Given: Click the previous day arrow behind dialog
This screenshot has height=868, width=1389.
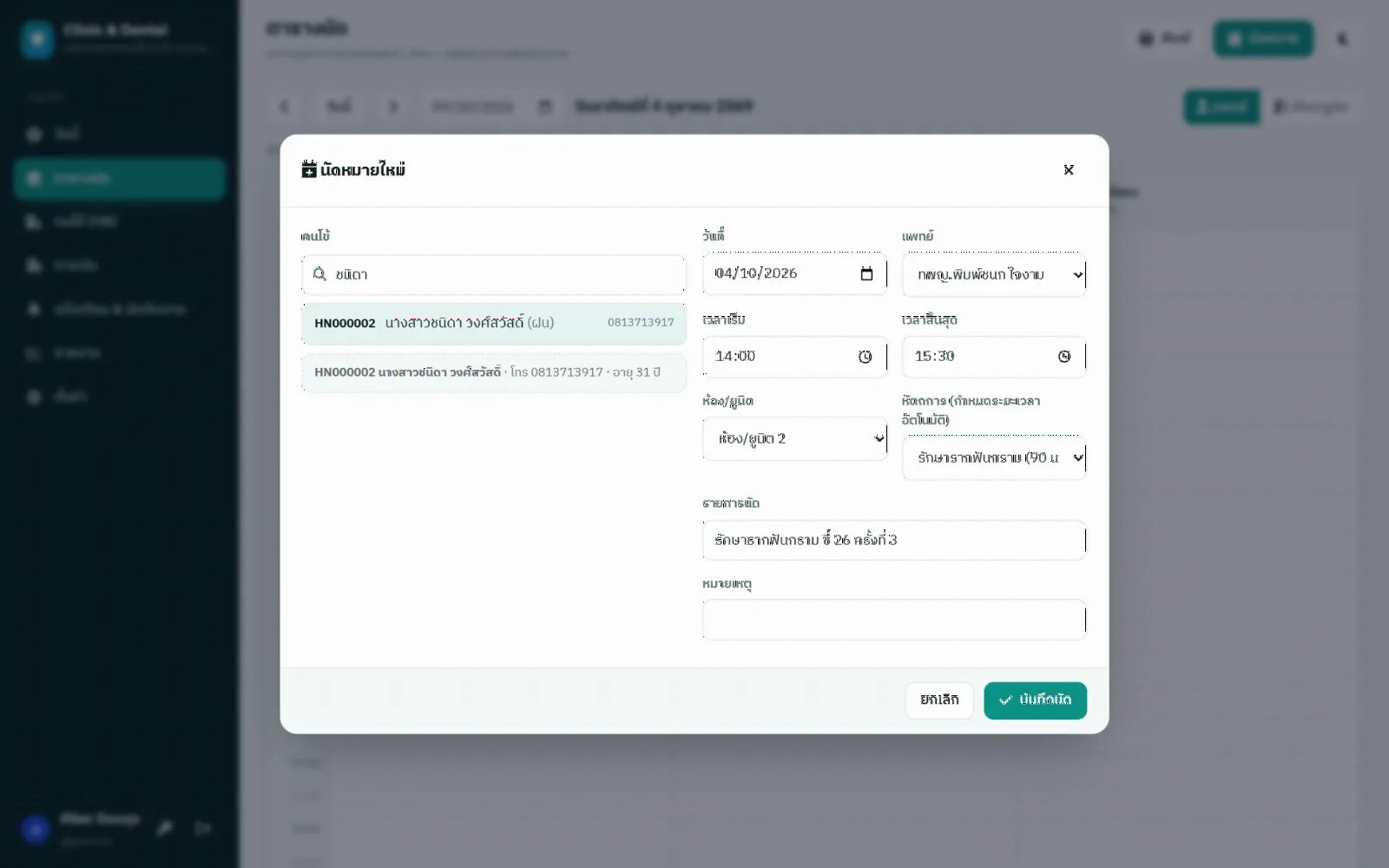Looking at the screenshot, I should point(284,107).
